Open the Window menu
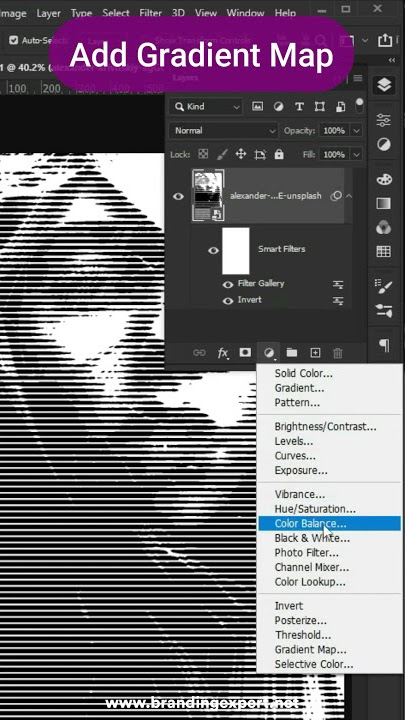Screen dimensions: 405x720 point(245,13)
